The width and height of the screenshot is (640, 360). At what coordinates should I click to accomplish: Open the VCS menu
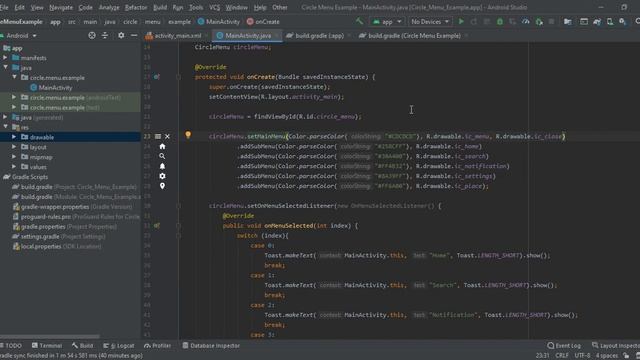214,7
